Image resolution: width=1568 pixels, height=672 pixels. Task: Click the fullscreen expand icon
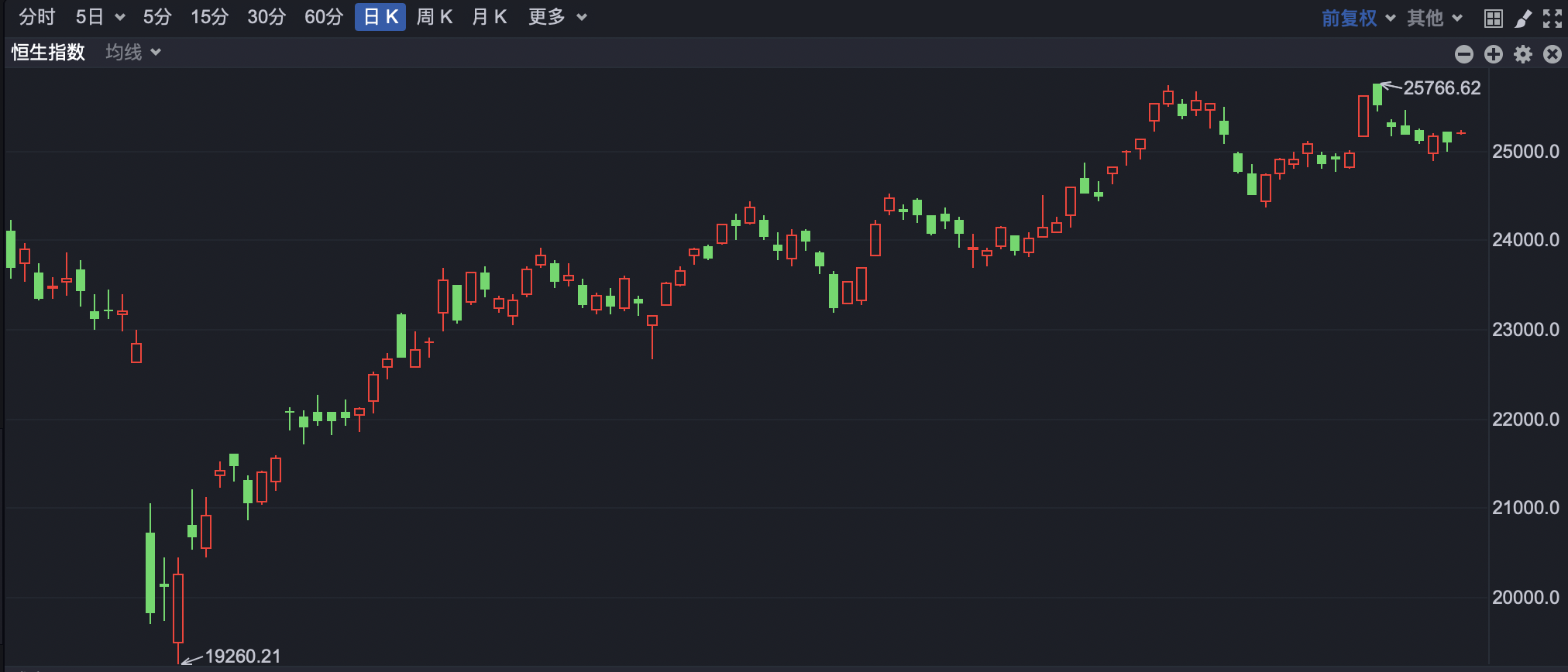(1553, 19)
